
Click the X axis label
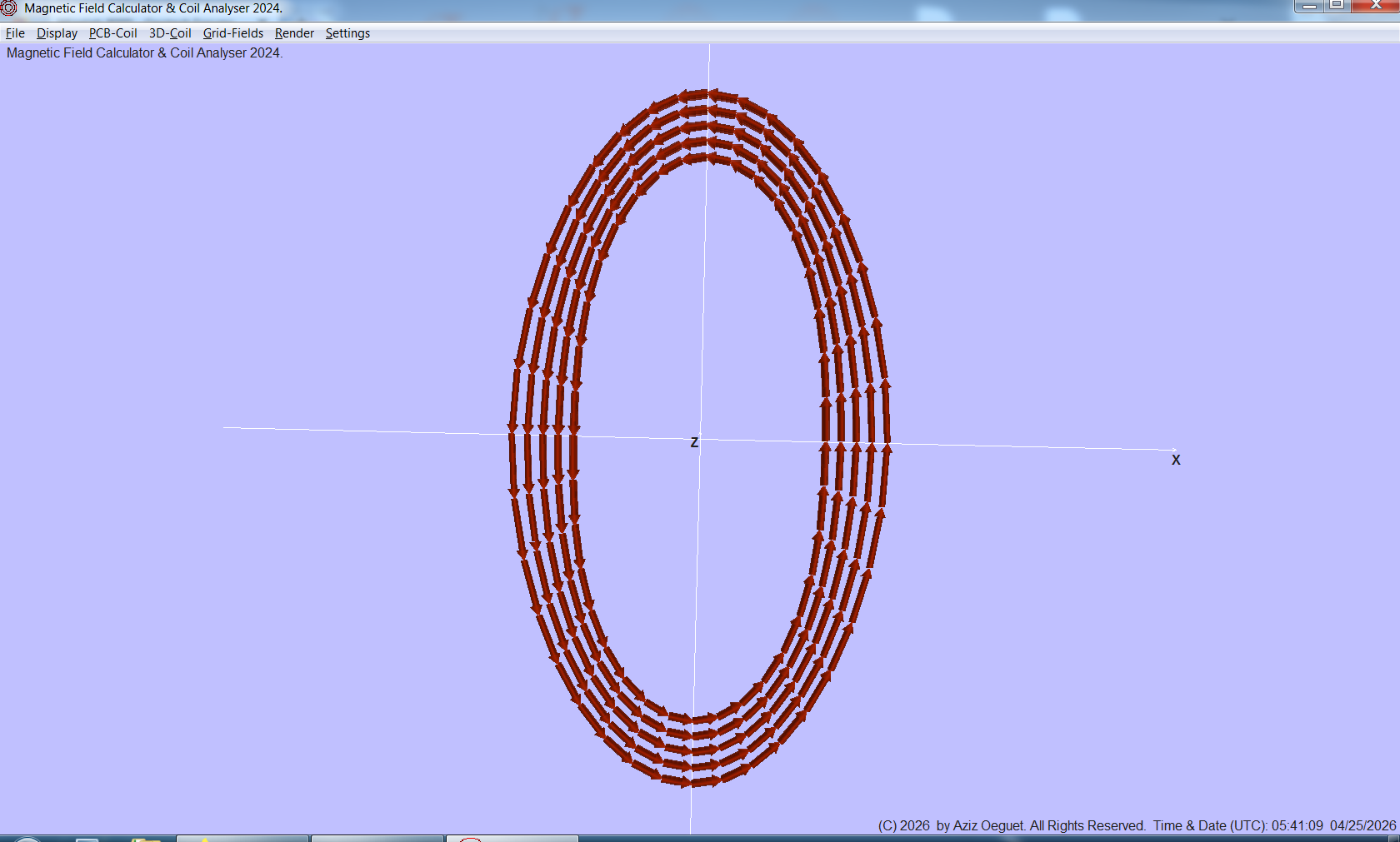click(1176, 459)
